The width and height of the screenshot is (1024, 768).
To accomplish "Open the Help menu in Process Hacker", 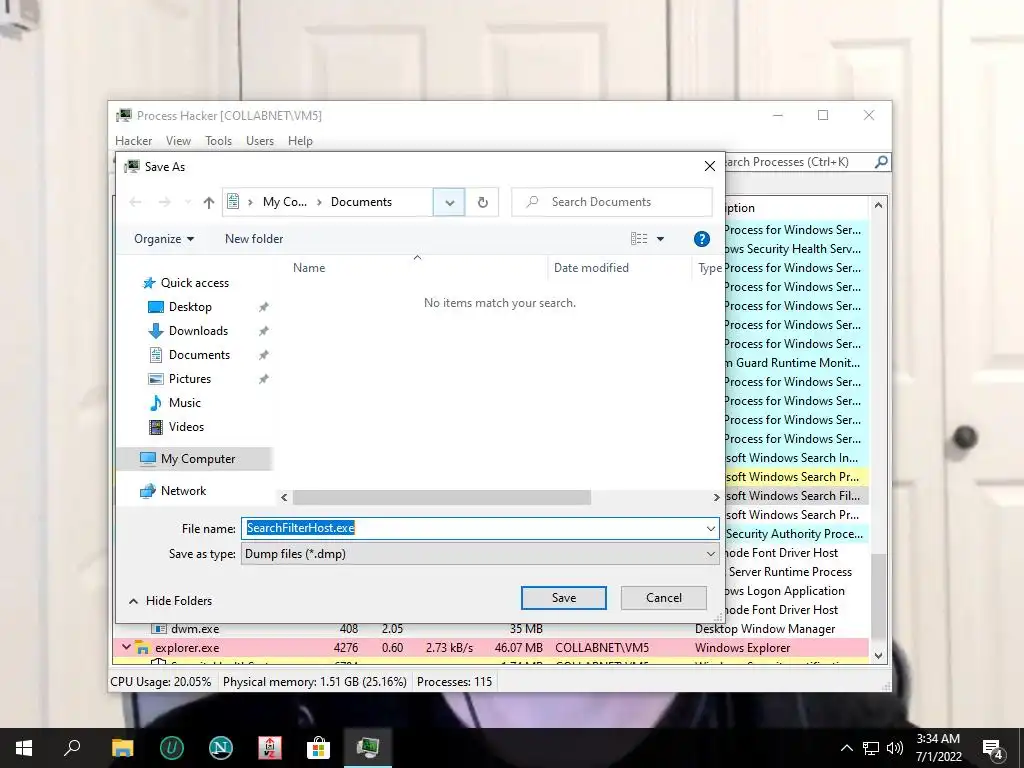I will 300,141.
